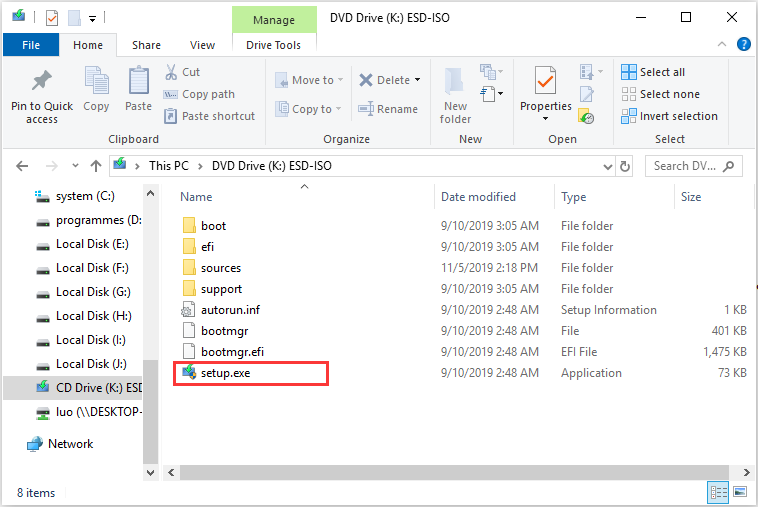Image resolution: width=758 pixels, height=507 pixels.
Task: Click the Paste clipboard icon
Action: point(138,80)
